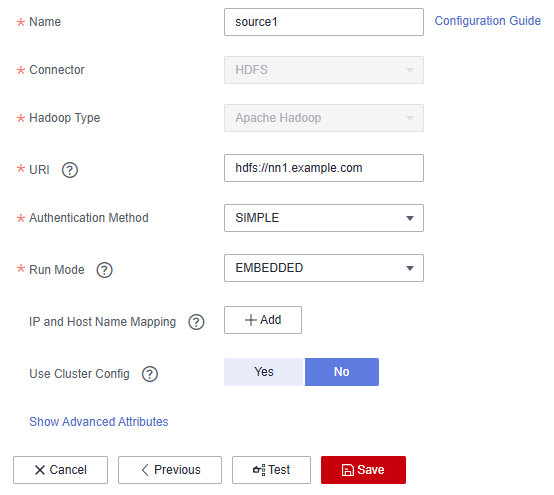Expand the Run Mode EMBEDDED dropdown
The width and height of the screenshot is (554, 495).
click(x=324, y=268)
